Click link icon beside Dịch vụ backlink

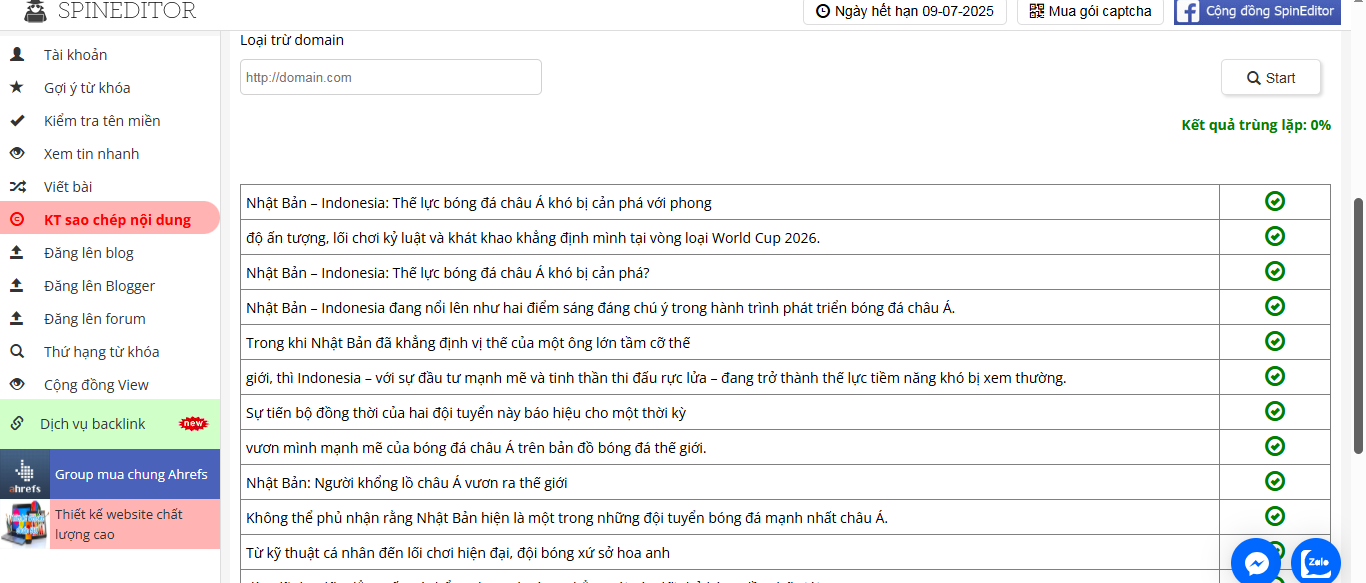(x=17, y=424)
